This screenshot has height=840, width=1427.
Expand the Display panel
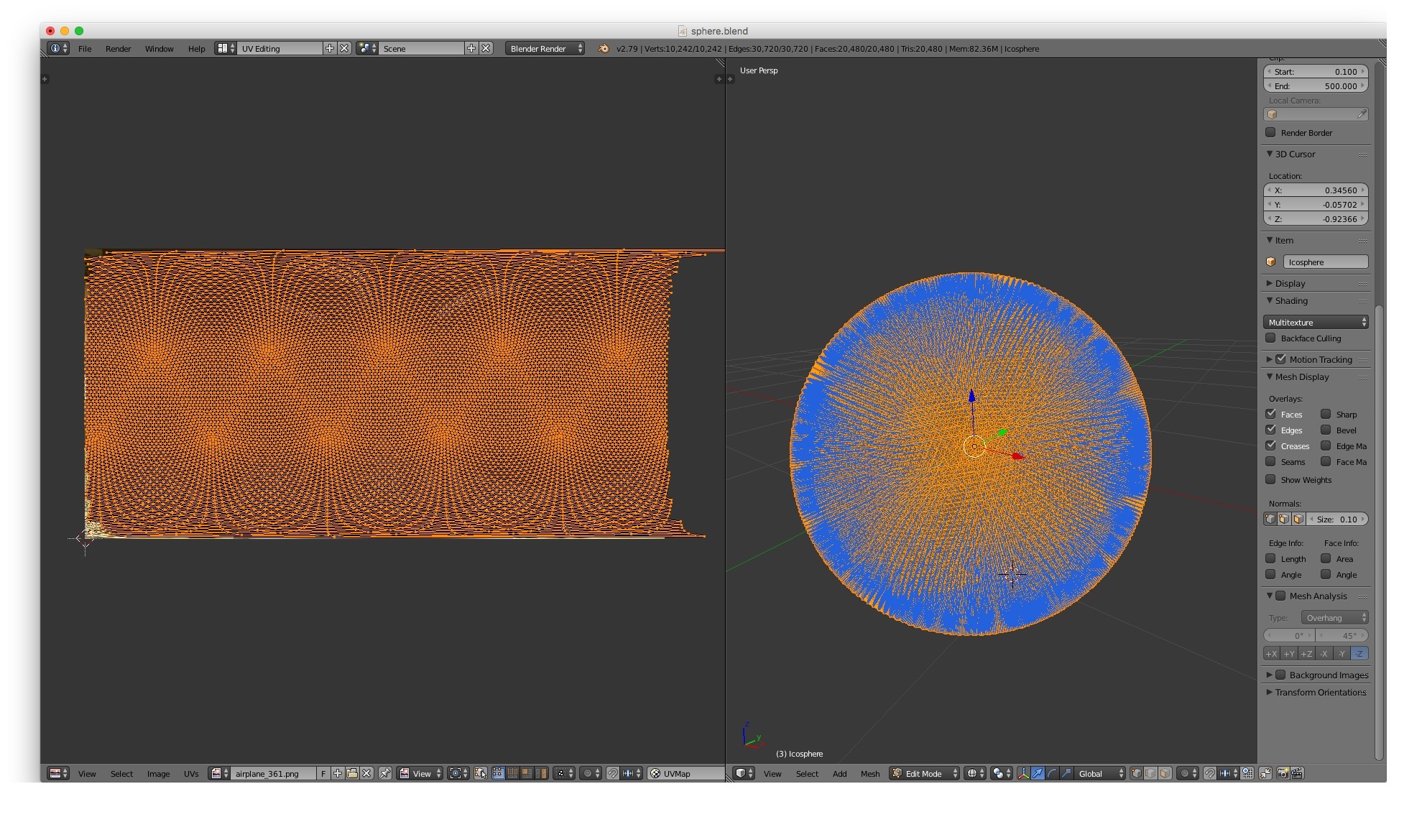click(x=1290, y=284)
